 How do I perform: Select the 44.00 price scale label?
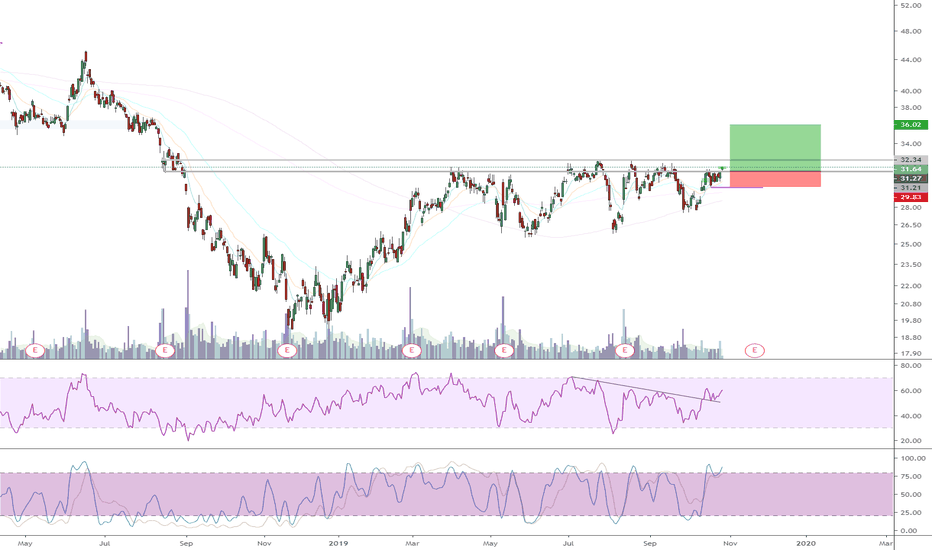[911, 60]
